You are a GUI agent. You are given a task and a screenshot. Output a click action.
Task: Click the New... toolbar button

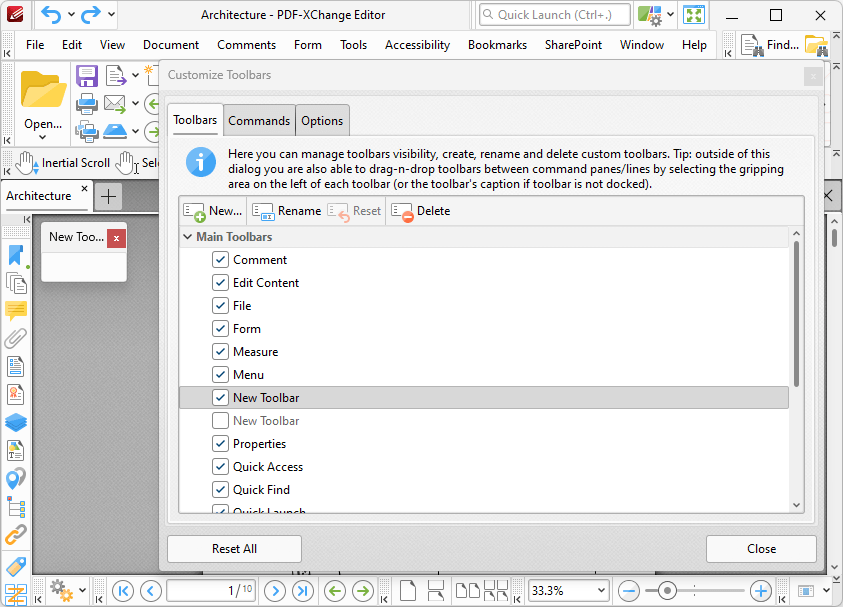[x=213, y=211]
